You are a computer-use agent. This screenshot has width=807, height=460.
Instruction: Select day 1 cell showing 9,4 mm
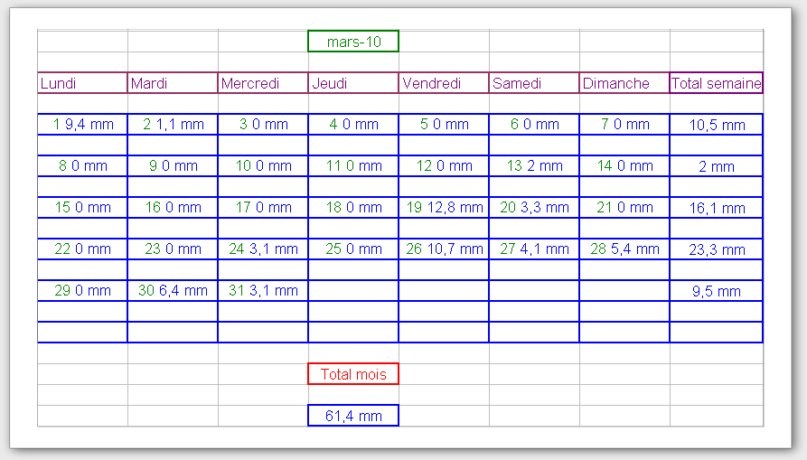pyautogui.click(x=82, y=124)
